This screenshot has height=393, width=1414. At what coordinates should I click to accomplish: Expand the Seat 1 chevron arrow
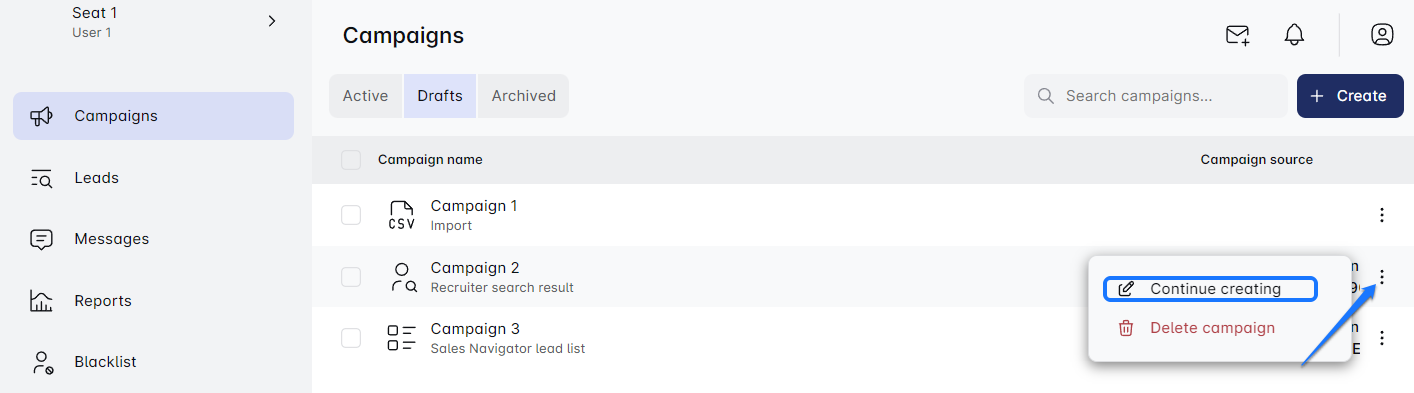click(272, 21)
